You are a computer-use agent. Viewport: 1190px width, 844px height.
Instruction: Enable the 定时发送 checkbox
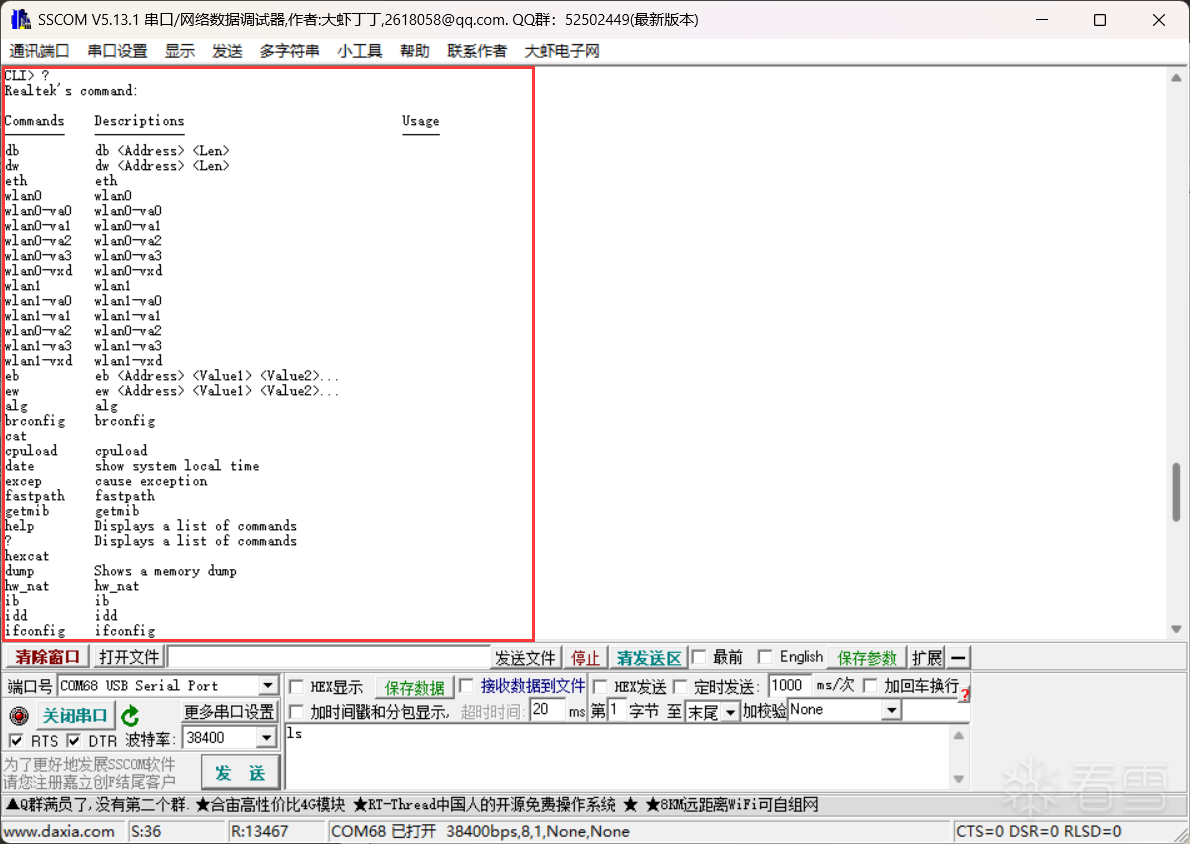tap(681, 687)
